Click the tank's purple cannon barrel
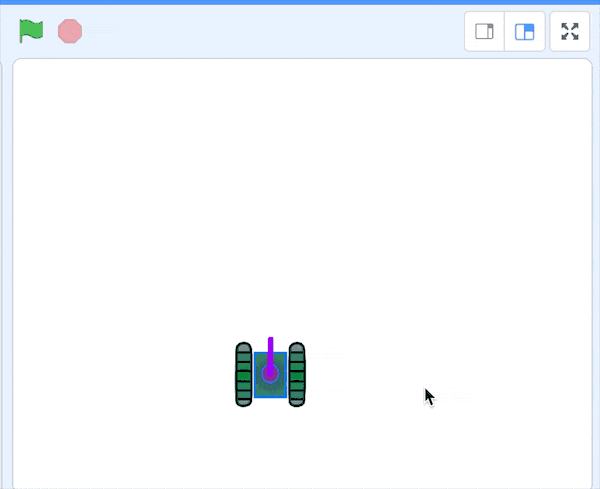Image resolution: width=600 pixels, height=489 pixels. [x=271, y=356]
